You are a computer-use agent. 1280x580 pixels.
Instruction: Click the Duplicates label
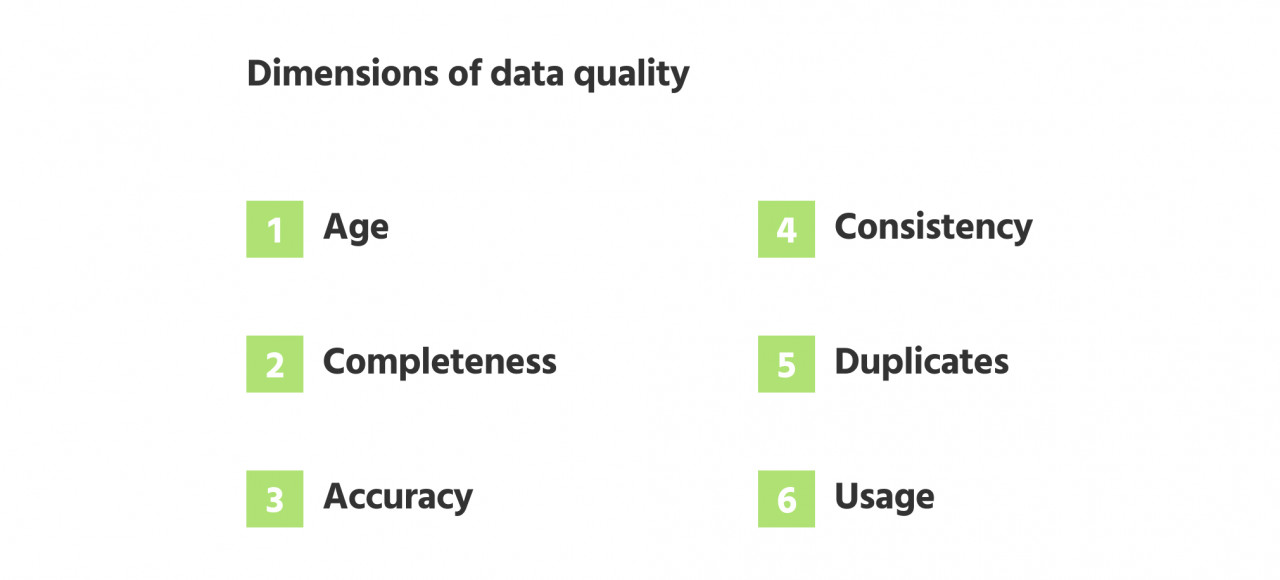[x=921, y=361]
